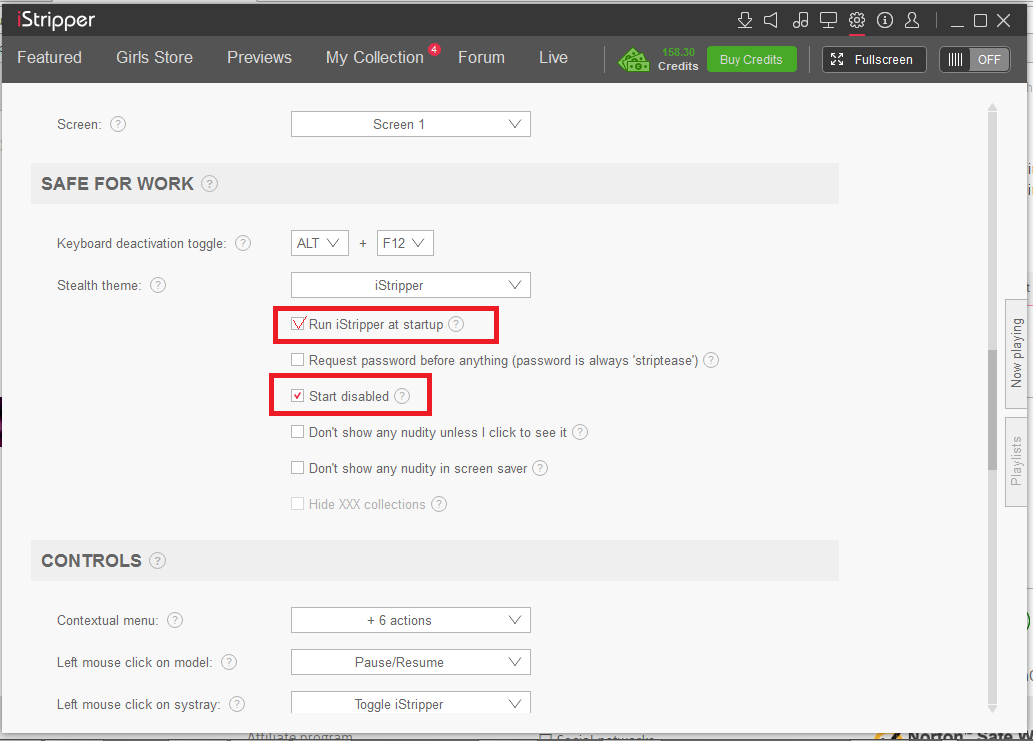Open the user account profile icon
This screenshot has width=1033, height=741.
tap(912, 20)
